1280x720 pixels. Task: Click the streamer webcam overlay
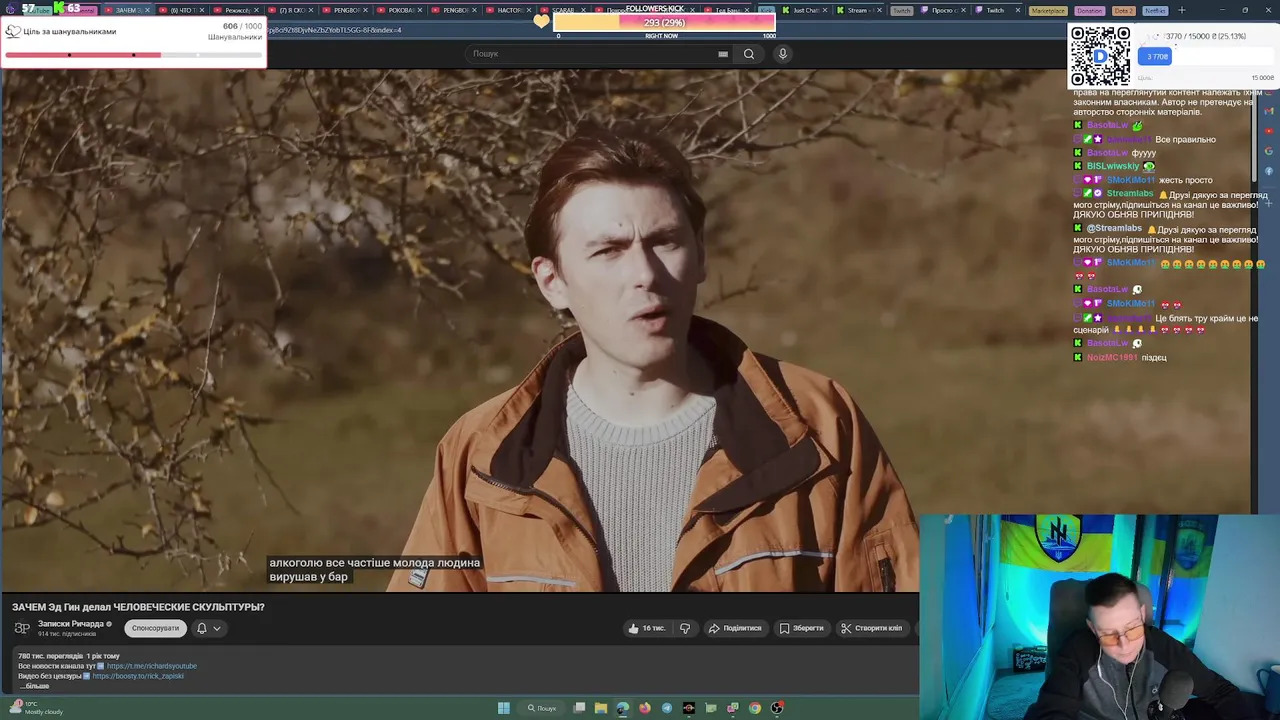[1099, 618]
